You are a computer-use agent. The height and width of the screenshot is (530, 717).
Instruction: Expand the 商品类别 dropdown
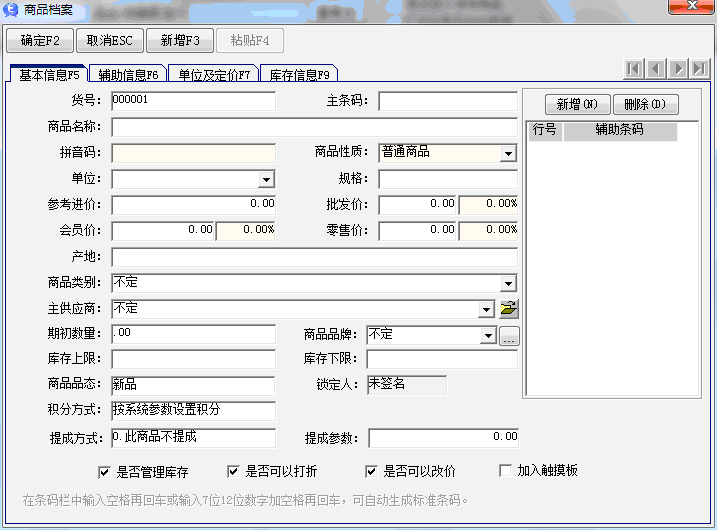(x=508, y=284)
